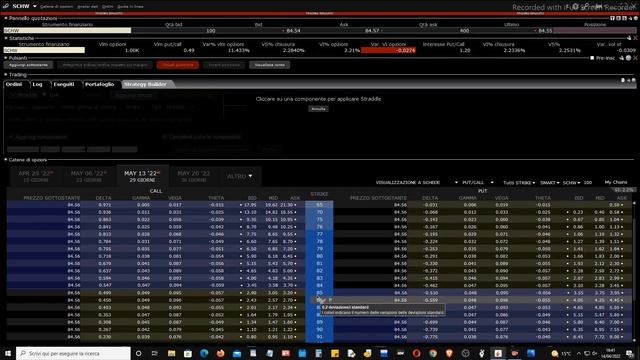The height and width of the screenshot is (360, 640).
Task: Select the MAY 20 '22 expiry tab
Action: tap(194, 176)
